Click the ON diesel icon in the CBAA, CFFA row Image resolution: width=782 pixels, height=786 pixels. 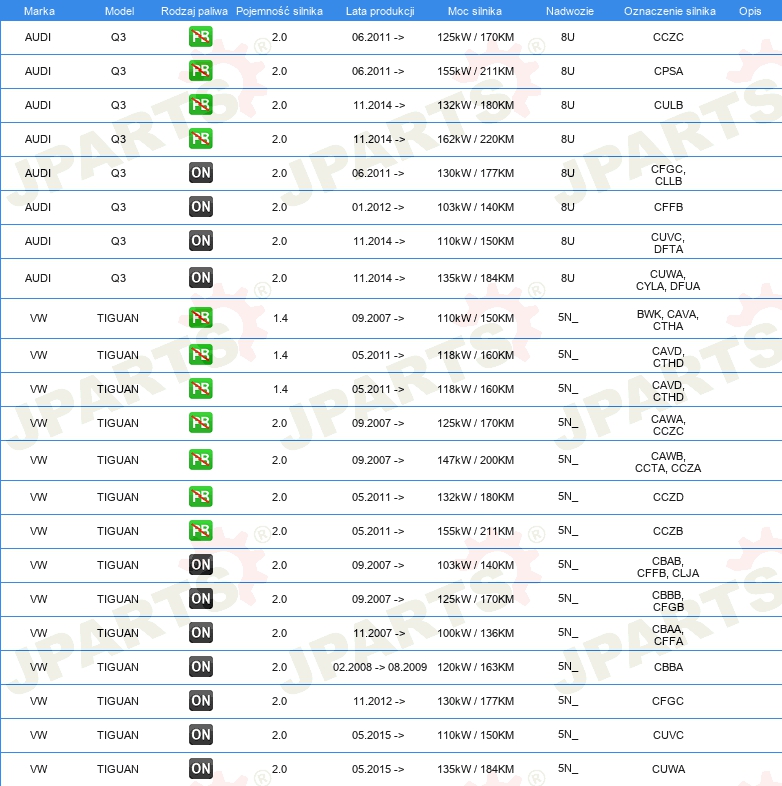point(201,633)
